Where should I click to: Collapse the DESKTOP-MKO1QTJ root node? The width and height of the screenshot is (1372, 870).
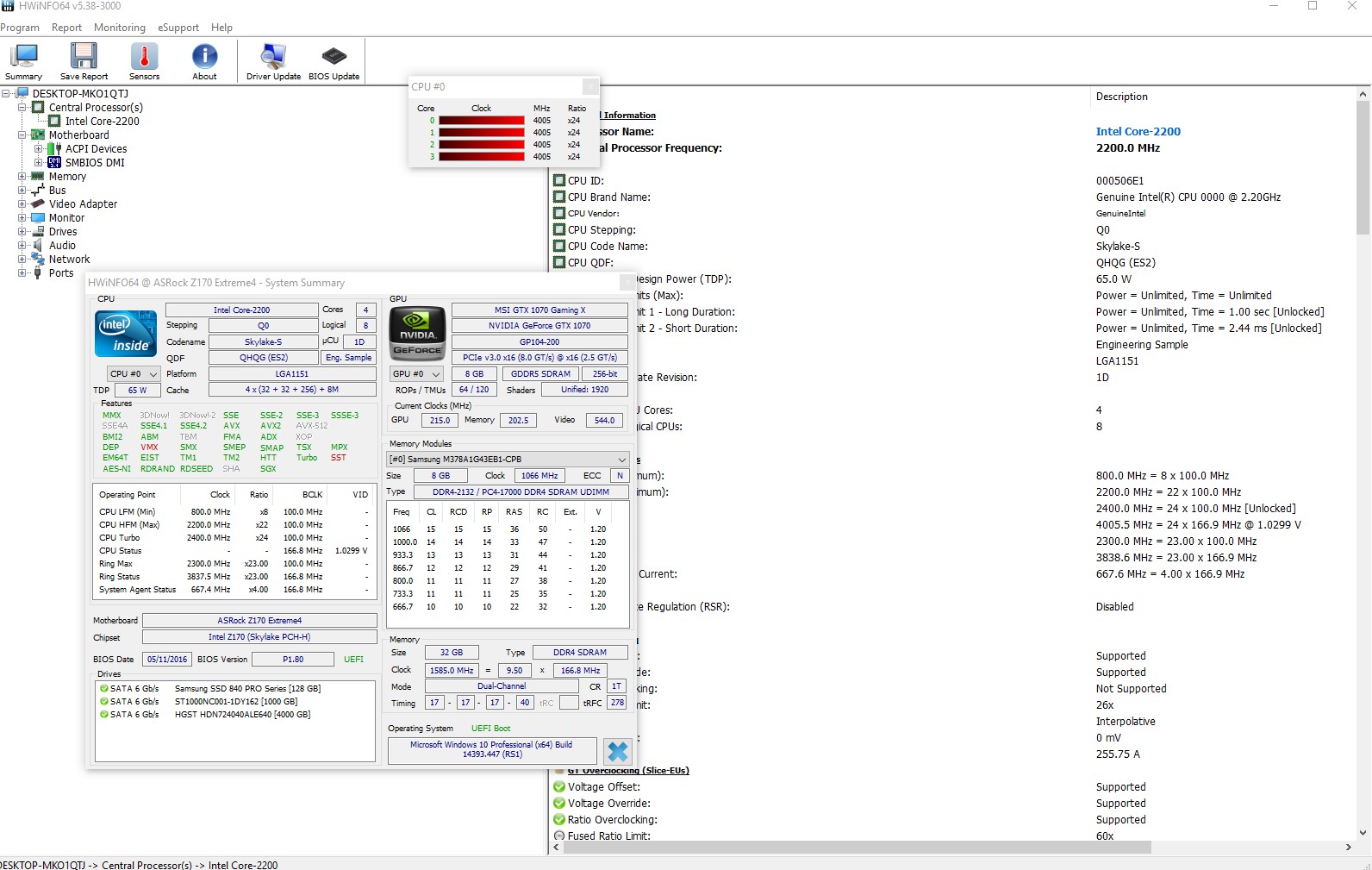pos(6,93)
